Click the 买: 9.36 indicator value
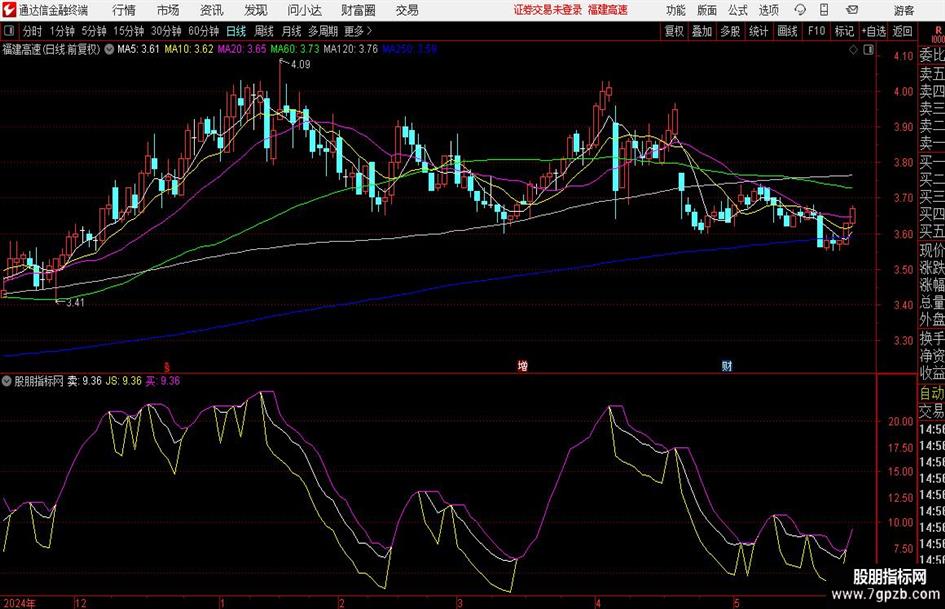This screenshot has height=609, width=945. click(163, 381)
